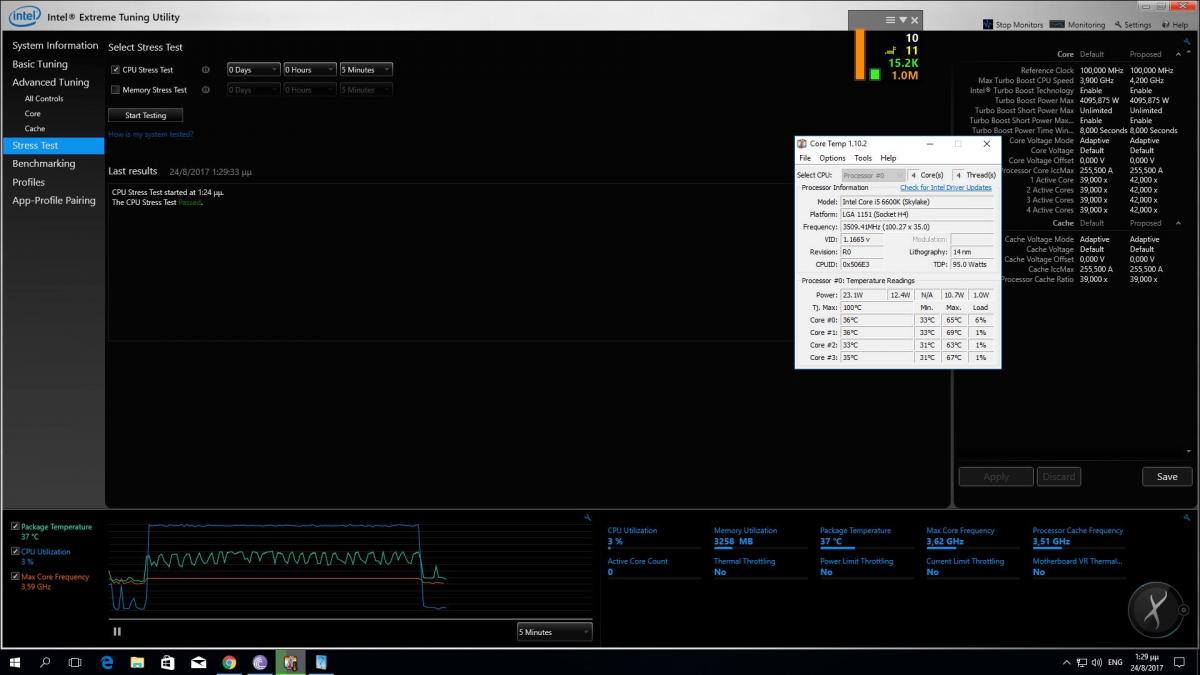Screen dimensions: 1200x675
Task: Open Select CPU dropdown in Core Temp
Action: pos(873,175)
